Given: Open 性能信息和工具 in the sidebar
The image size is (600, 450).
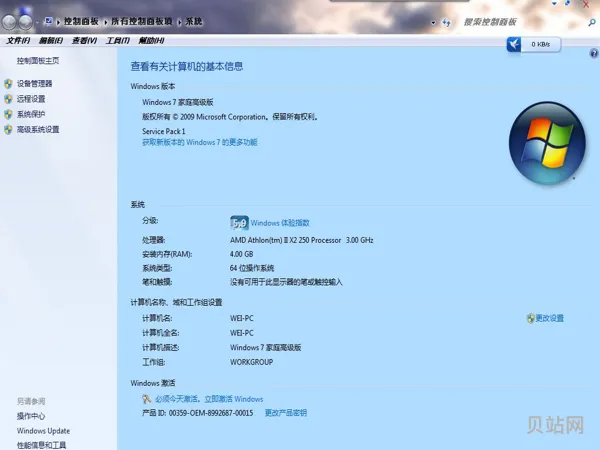Looking at the screenshot, I should click(x=41, y=445).
